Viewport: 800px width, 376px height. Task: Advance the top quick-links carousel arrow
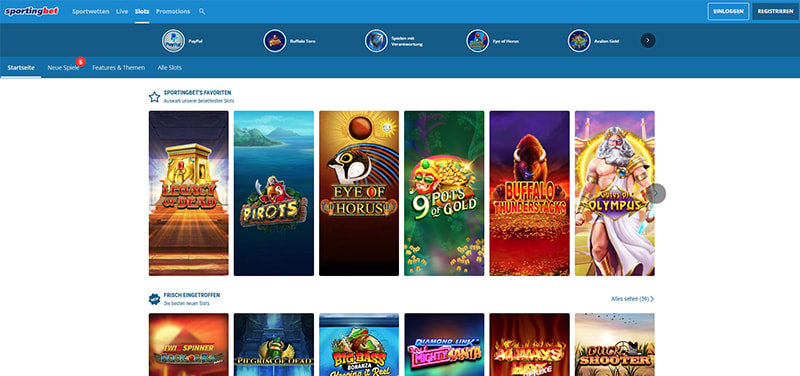pos(648,40)
